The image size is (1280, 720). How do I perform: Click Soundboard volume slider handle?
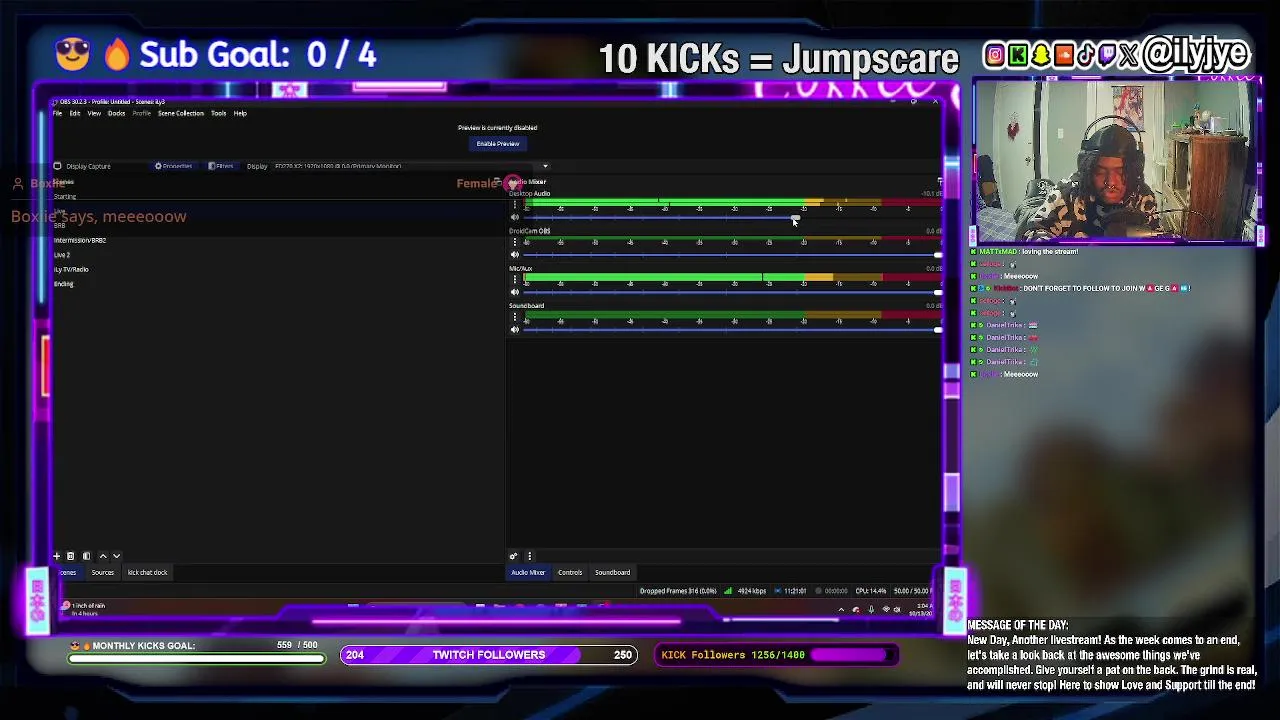pyautogui.click(x=937, y=330)
